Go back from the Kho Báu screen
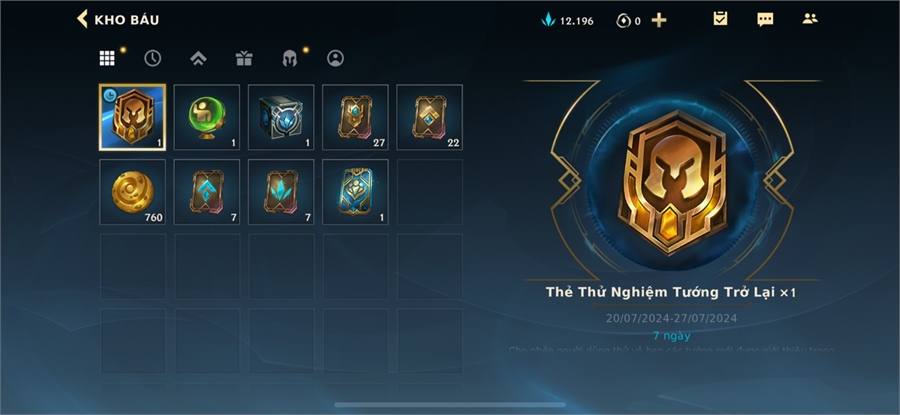Viewport: 900px width, 415px height. pos(83,19)
